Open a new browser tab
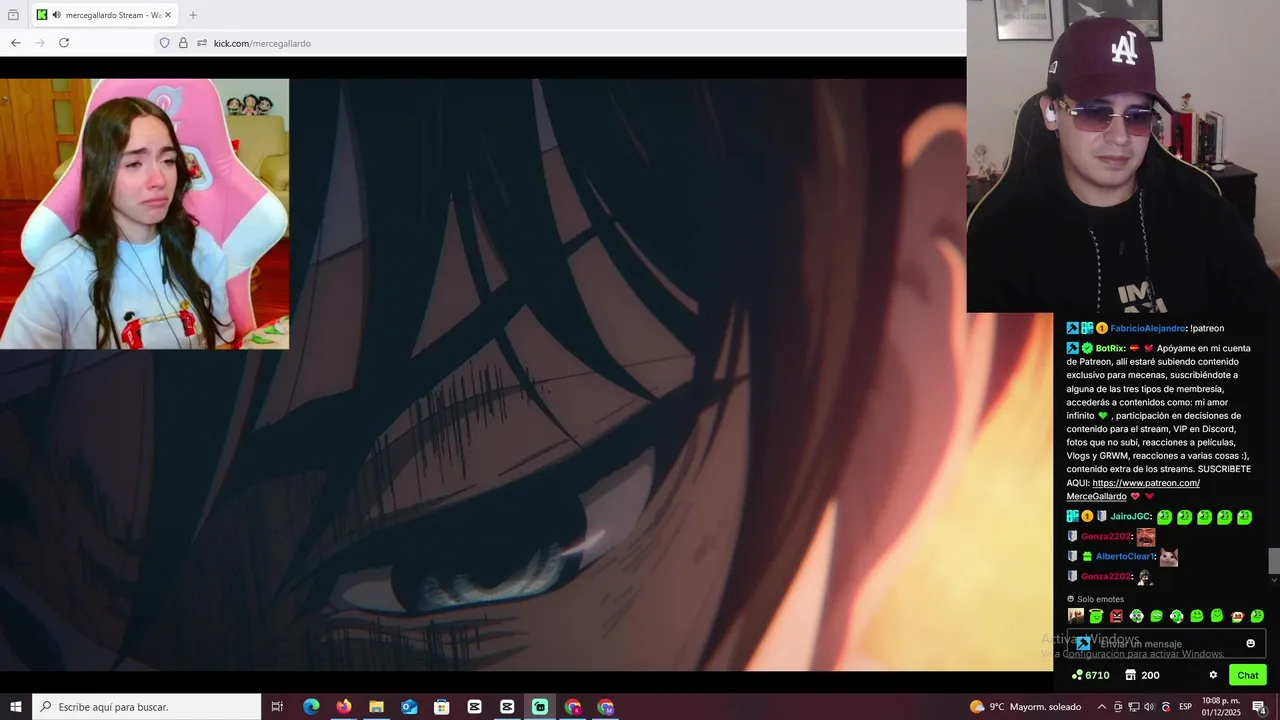Image resolution: width=1280 pixels, height=720 pixels. [x=193, y=15]
